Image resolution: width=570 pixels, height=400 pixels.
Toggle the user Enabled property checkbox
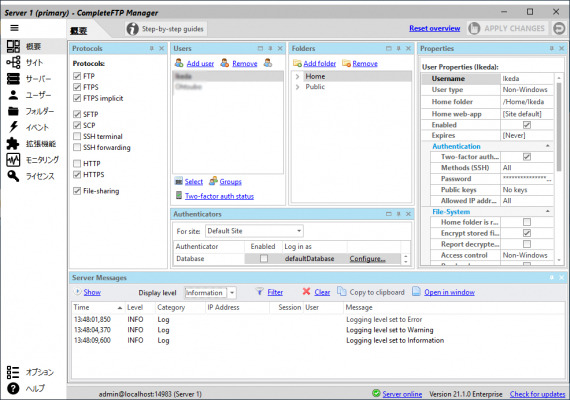[x=527, y=125]
